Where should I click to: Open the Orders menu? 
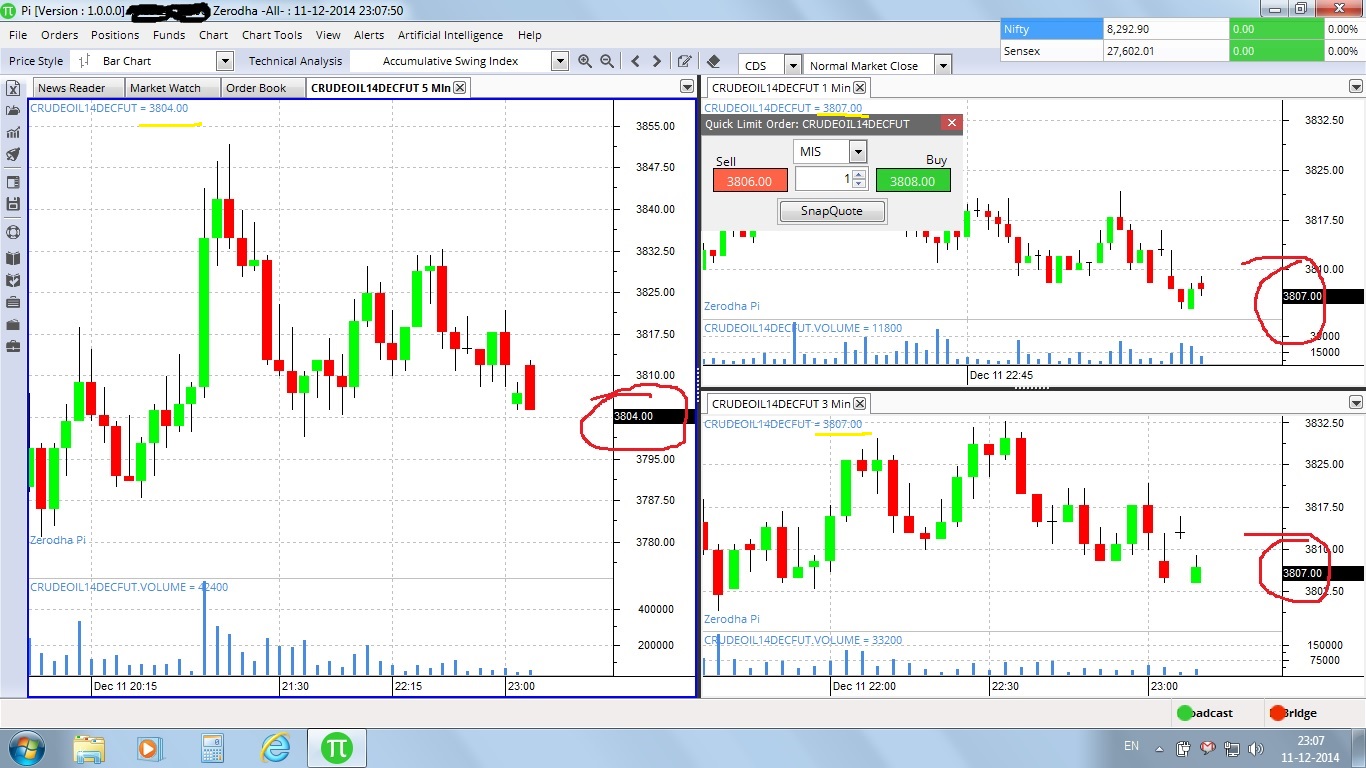point(60,35)
